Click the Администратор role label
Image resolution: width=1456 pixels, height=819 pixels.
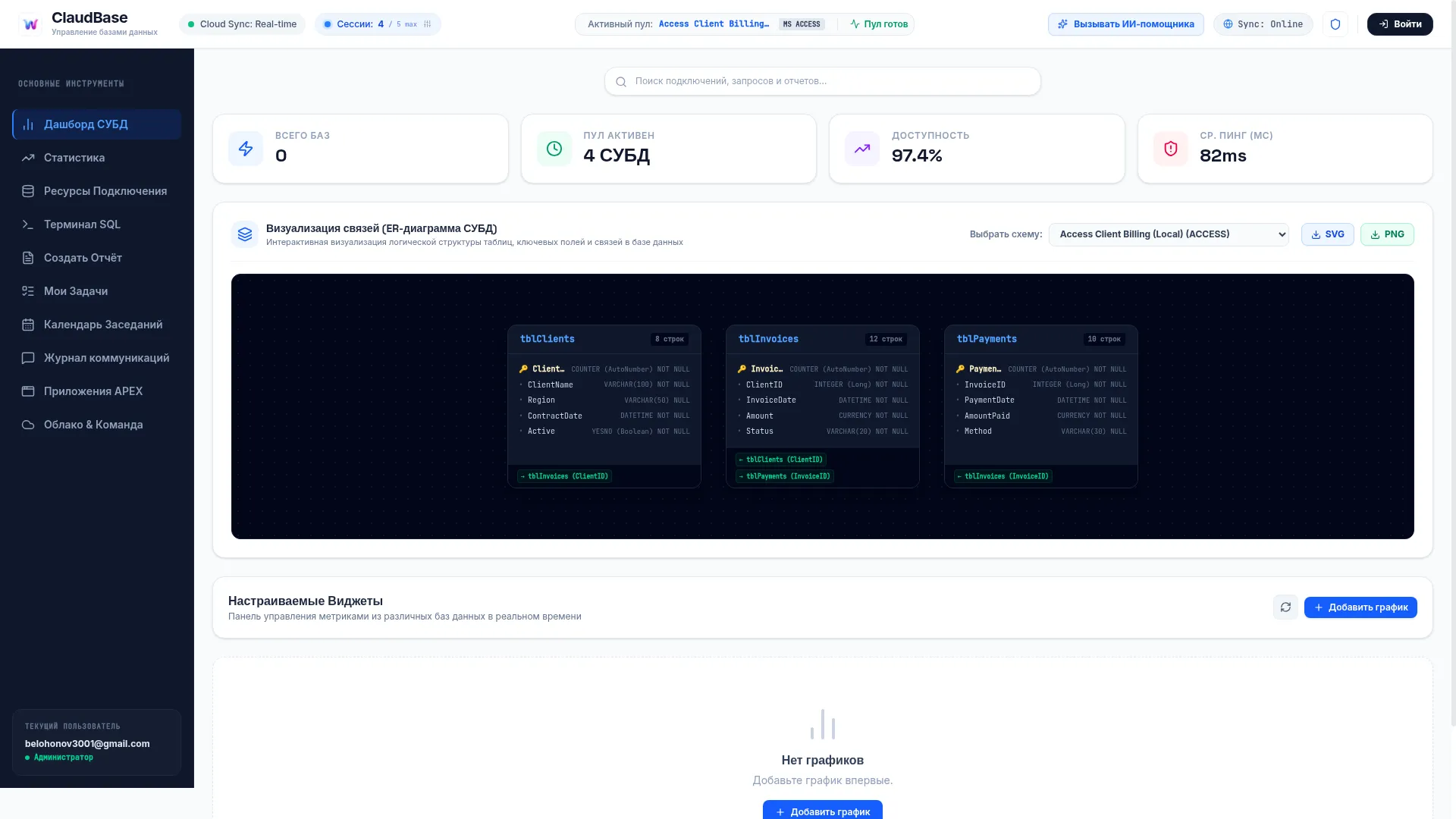64,758
